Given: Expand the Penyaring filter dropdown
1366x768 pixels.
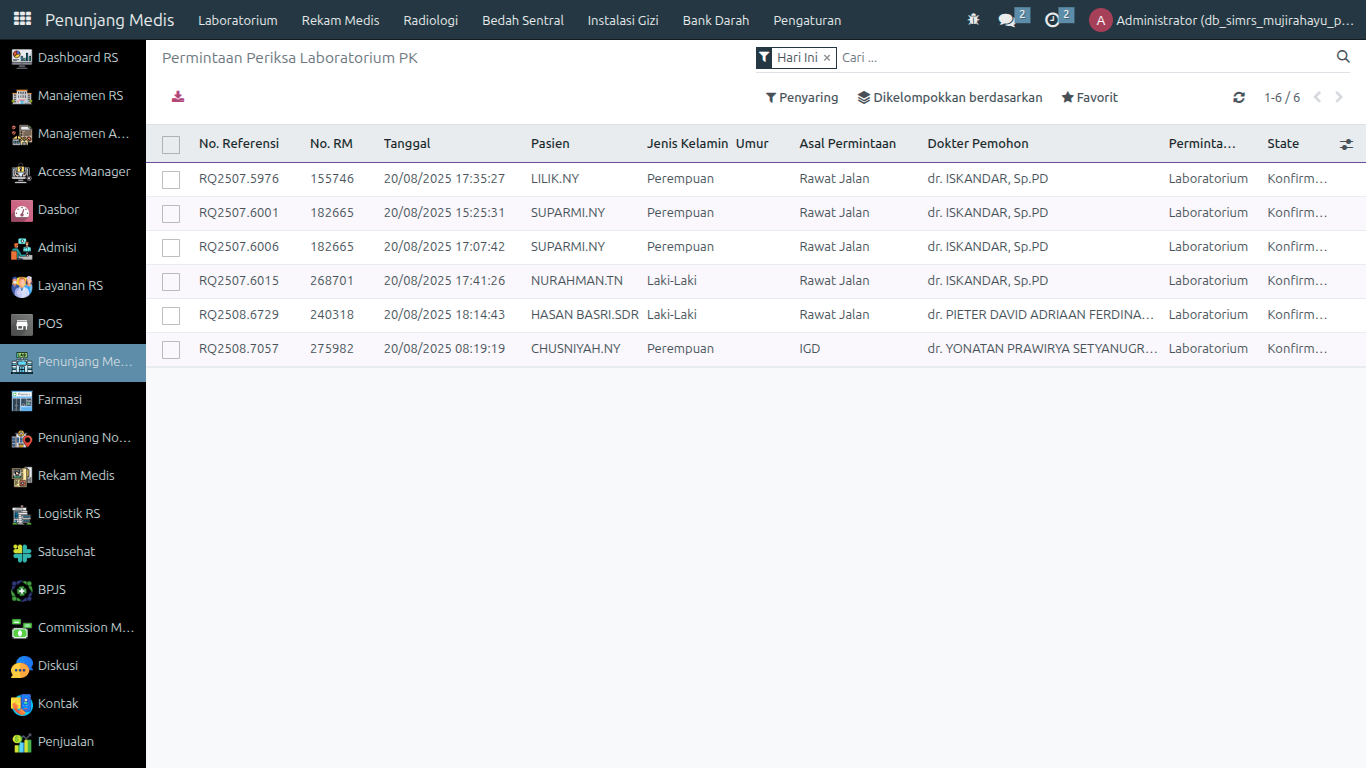Looking at the screenshot, I should pyautogui.click(x=802, y=98).
